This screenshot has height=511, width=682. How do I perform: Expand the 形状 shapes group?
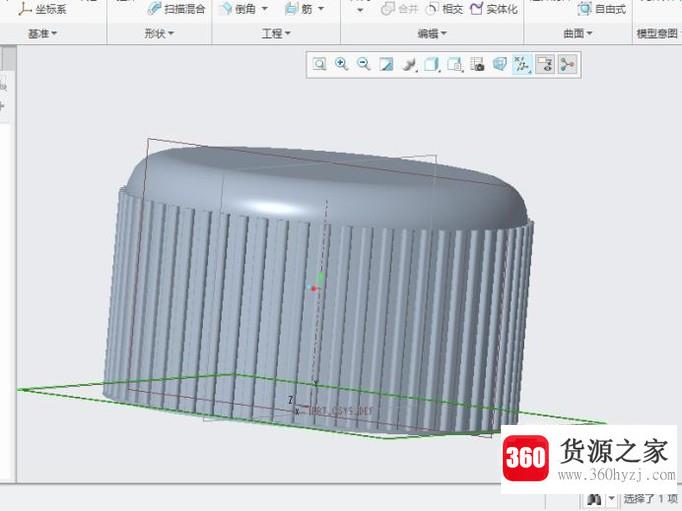(159, 33)
